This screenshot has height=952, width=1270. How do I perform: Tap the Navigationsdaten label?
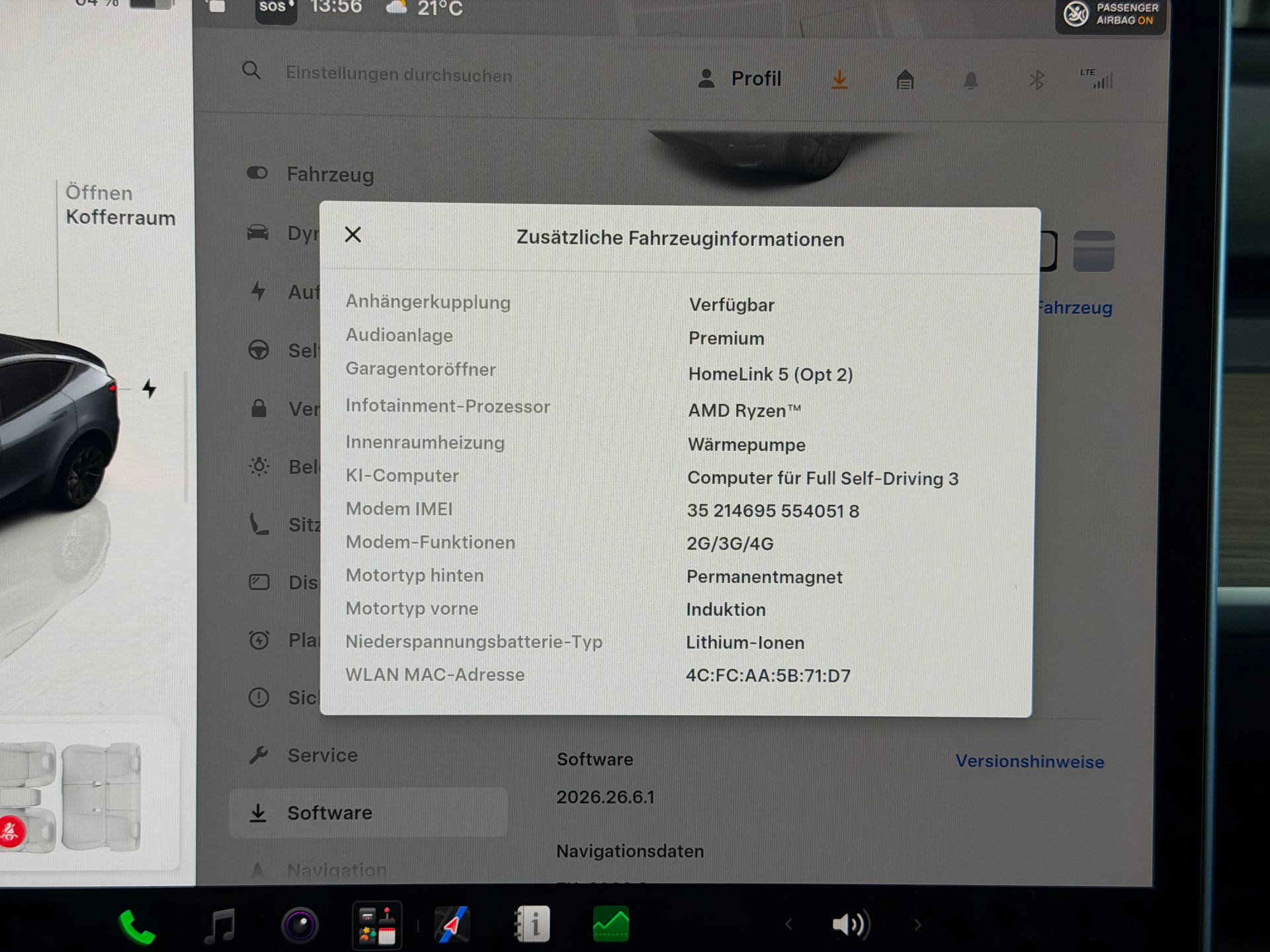click(x=630, y=851)
